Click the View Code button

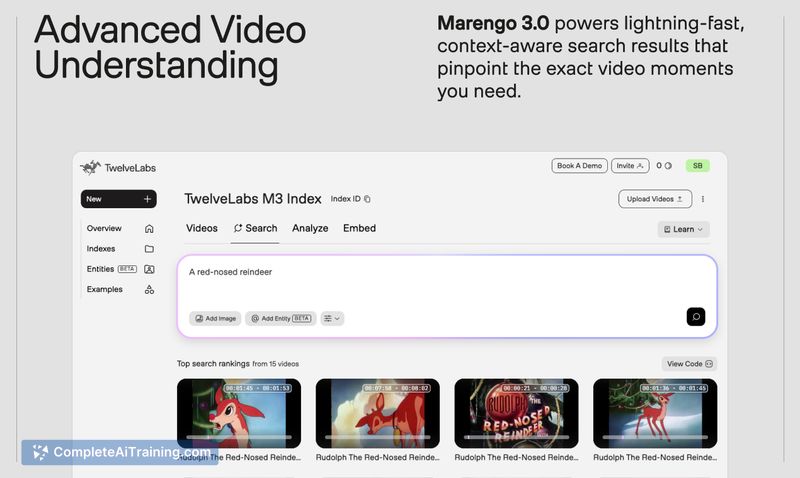coord(689,364)
